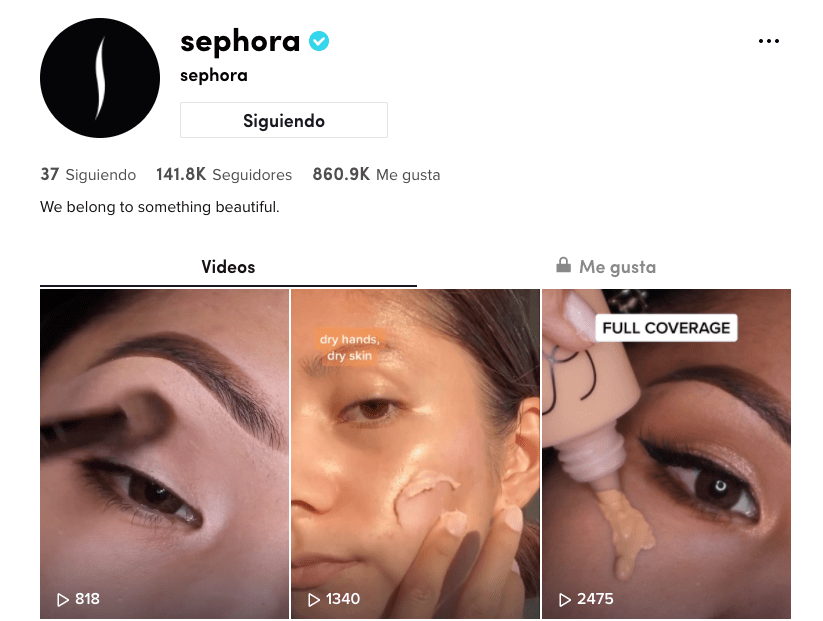
Task: Click the bio text We belong to something beautiful
Action: [160, 207]
